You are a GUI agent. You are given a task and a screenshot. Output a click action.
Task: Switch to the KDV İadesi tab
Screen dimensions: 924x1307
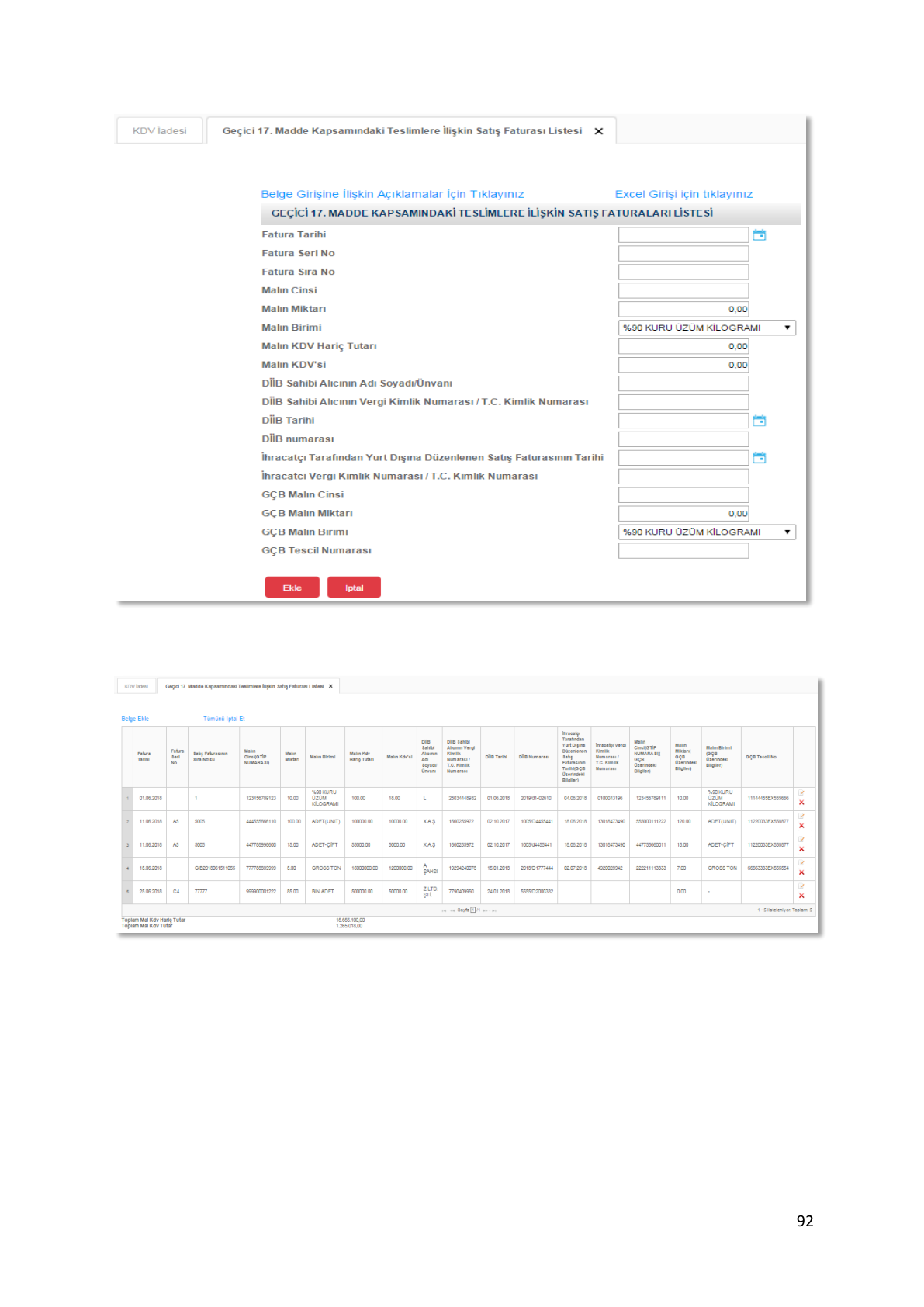point(160,130)
